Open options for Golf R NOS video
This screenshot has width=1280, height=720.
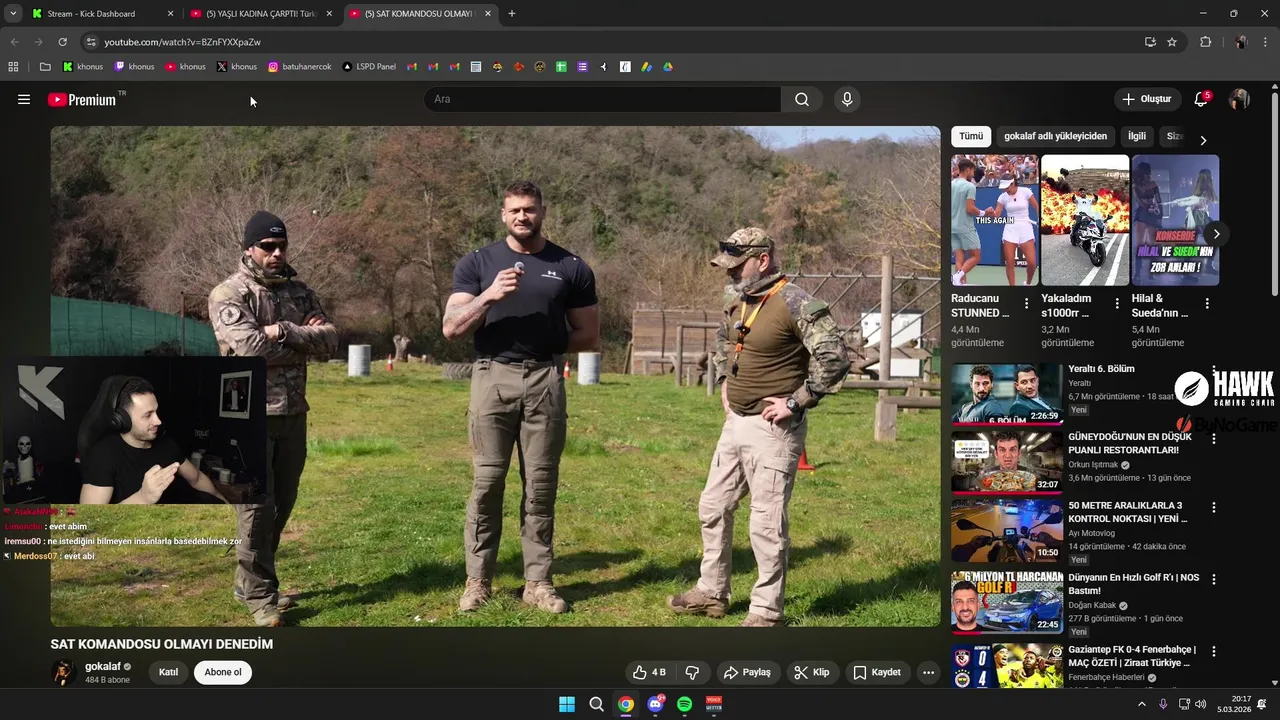coord(1214,579)
